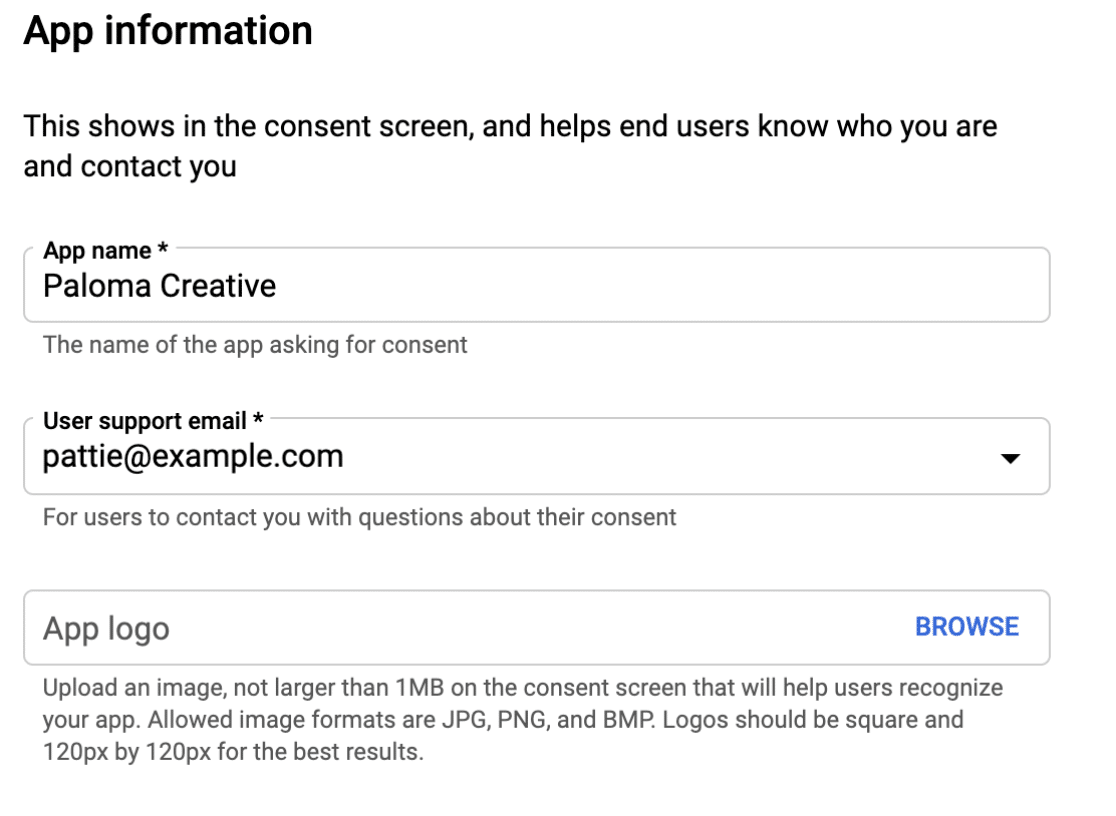
Task: Select the App logo upload field
Action: pos(537,627)
